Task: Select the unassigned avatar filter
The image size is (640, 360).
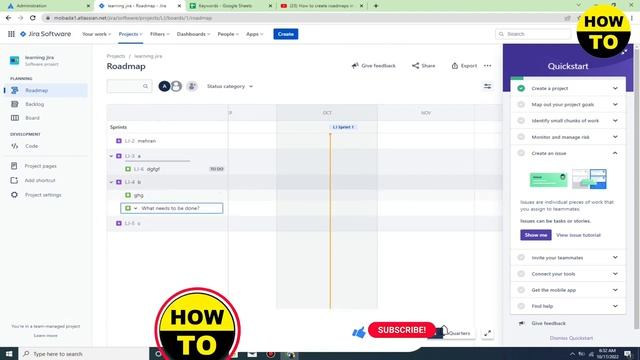Action: pos(176,86)
